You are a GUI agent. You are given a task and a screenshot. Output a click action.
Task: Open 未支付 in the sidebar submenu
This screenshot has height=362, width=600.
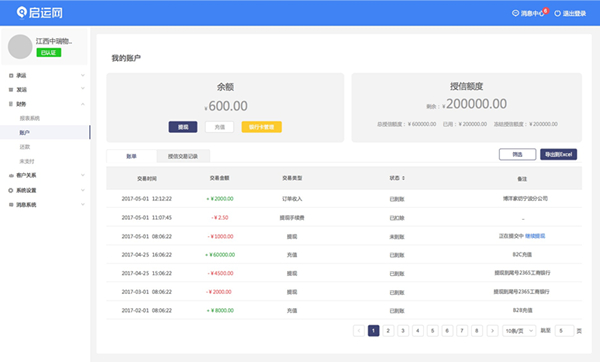click(27, 161)
